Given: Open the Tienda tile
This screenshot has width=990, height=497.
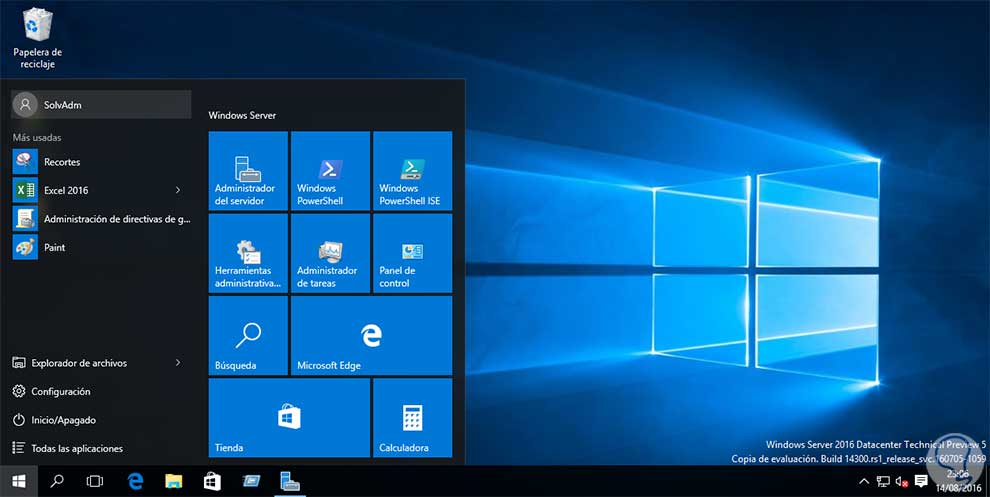Looking at the screenshot, I should [x=289, y=417].
